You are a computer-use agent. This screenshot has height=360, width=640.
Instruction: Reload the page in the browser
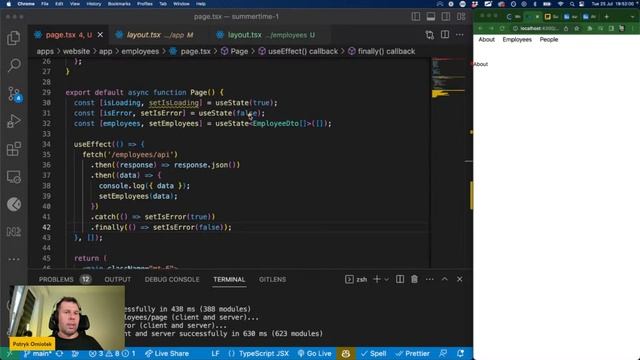pos(502,28)
